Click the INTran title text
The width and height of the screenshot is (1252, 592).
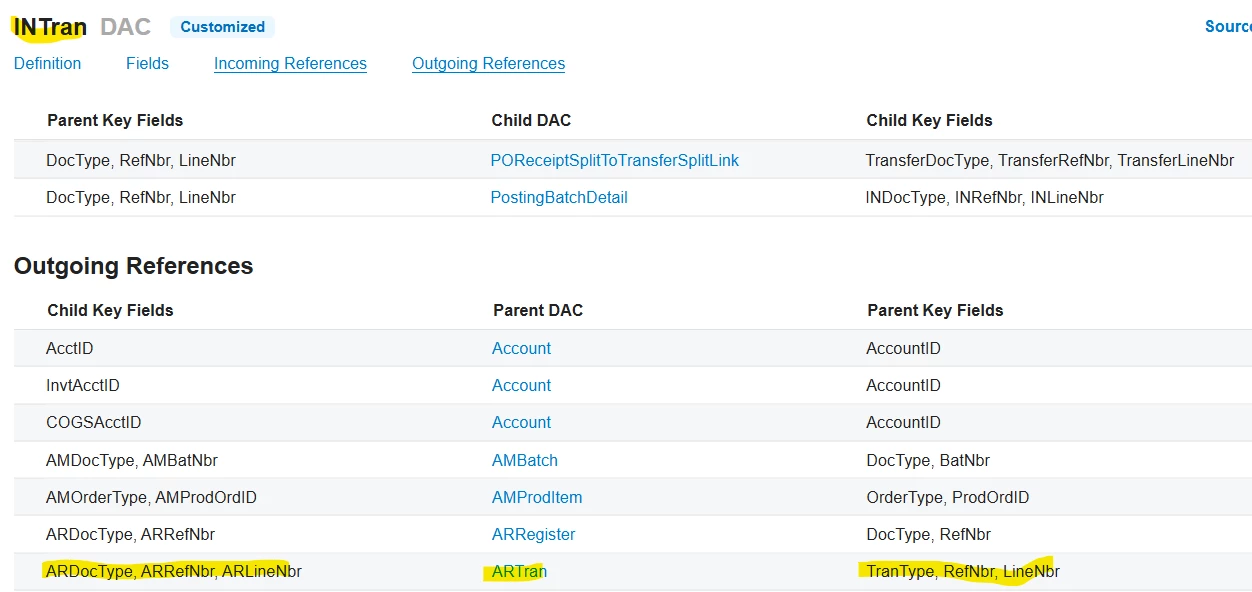click(50, 27)
